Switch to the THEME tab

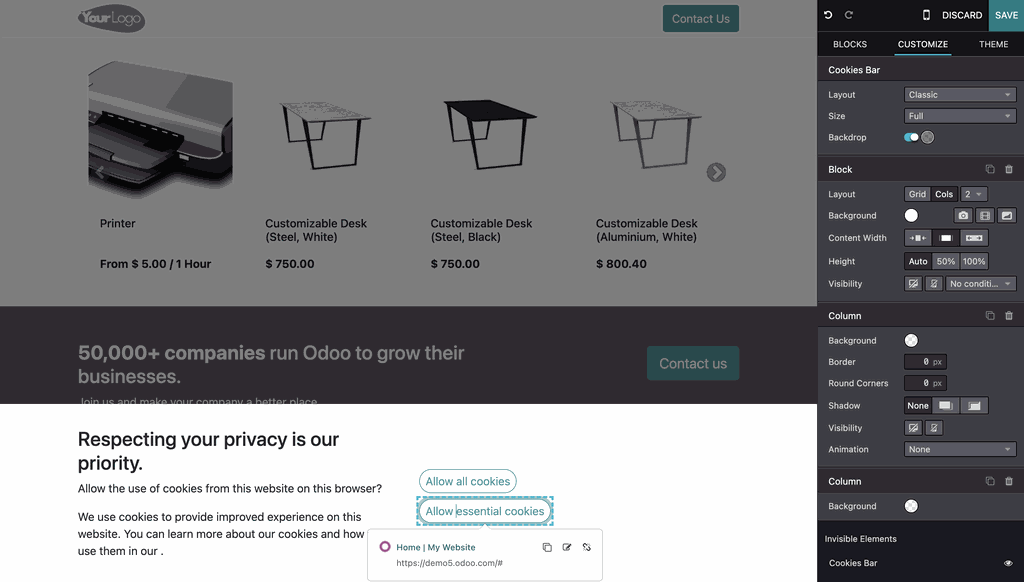(x=993, y=44)
